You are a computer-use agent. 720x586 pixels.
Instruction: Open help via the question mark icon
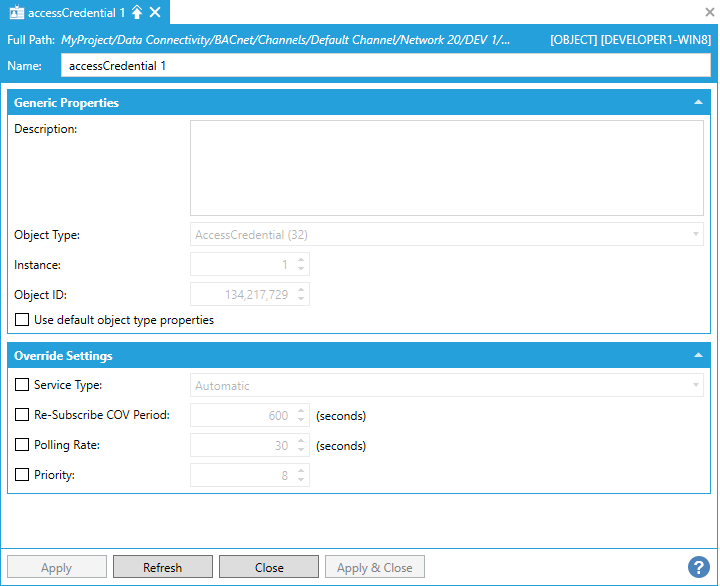tap(698, 567)
